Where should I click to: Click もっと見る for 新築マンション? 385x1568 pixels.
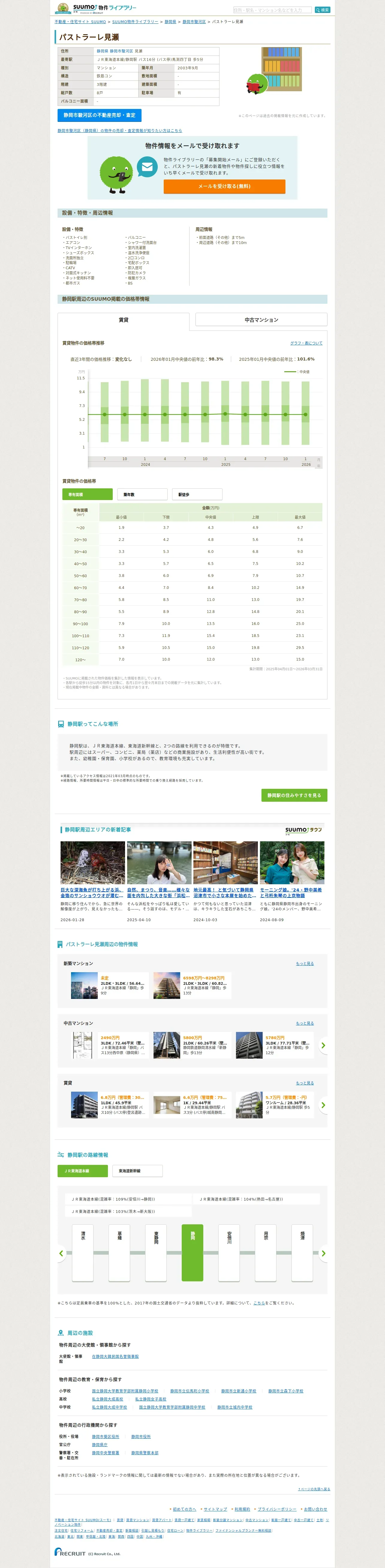(x=305, y=963)
